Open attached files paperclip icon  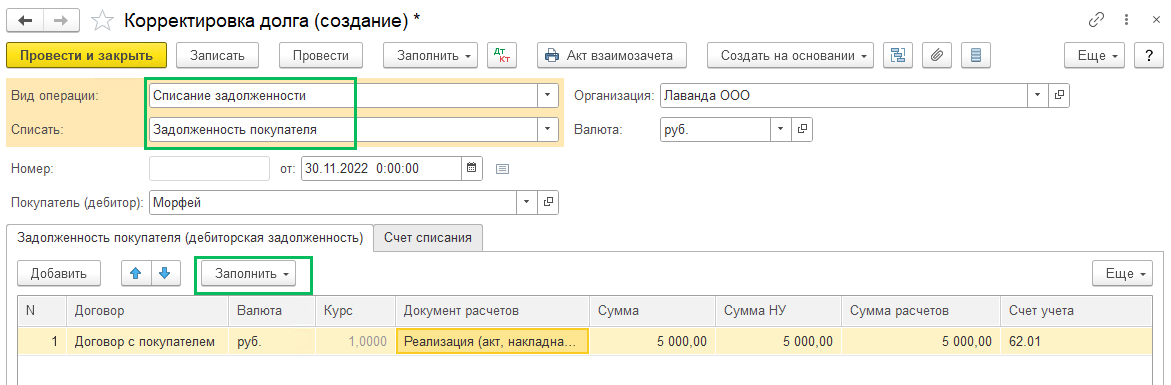click(937, 55)
